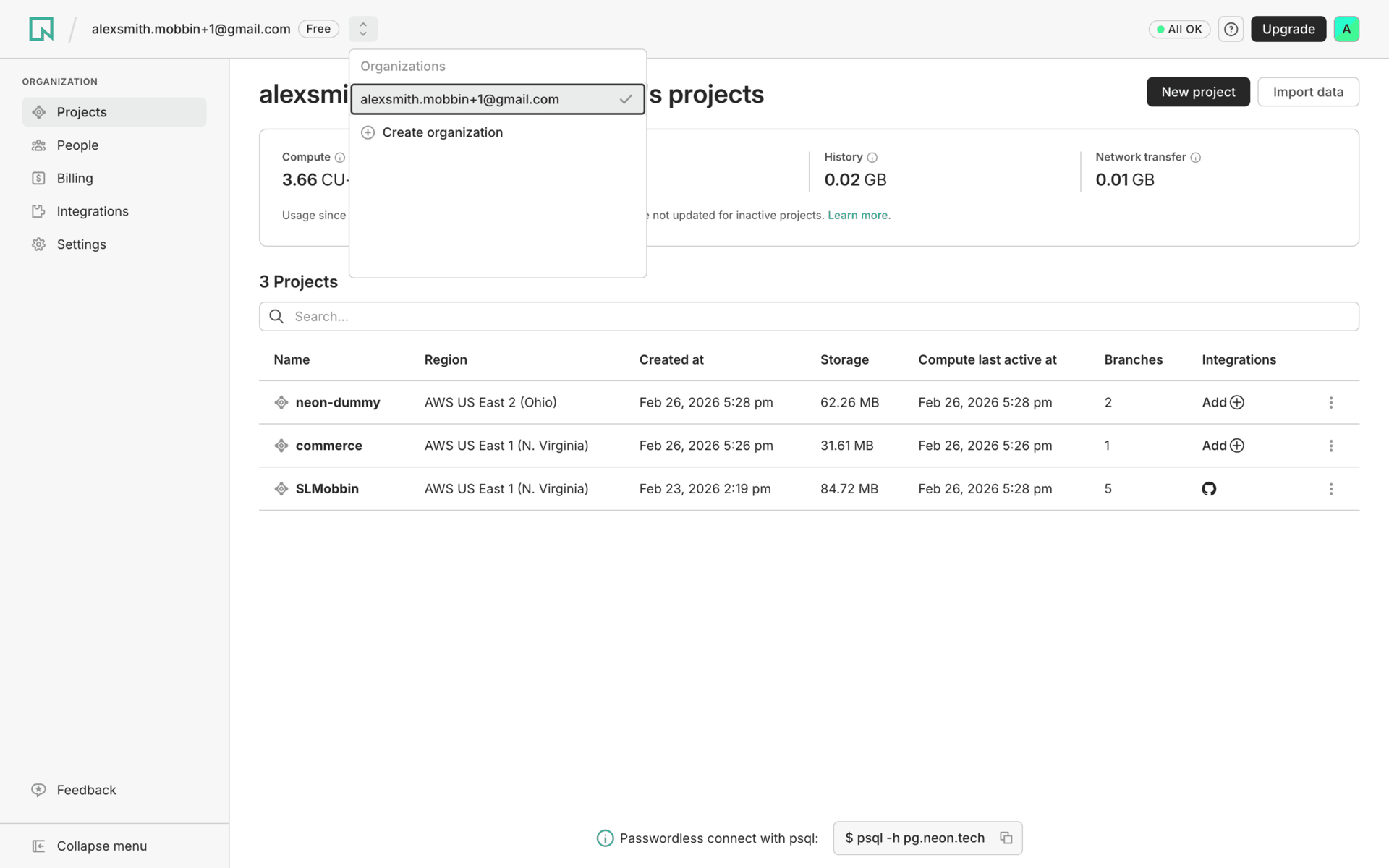Click the 0.02 GB history value
The image size is (1389, 868).
[x=855, y=179]
